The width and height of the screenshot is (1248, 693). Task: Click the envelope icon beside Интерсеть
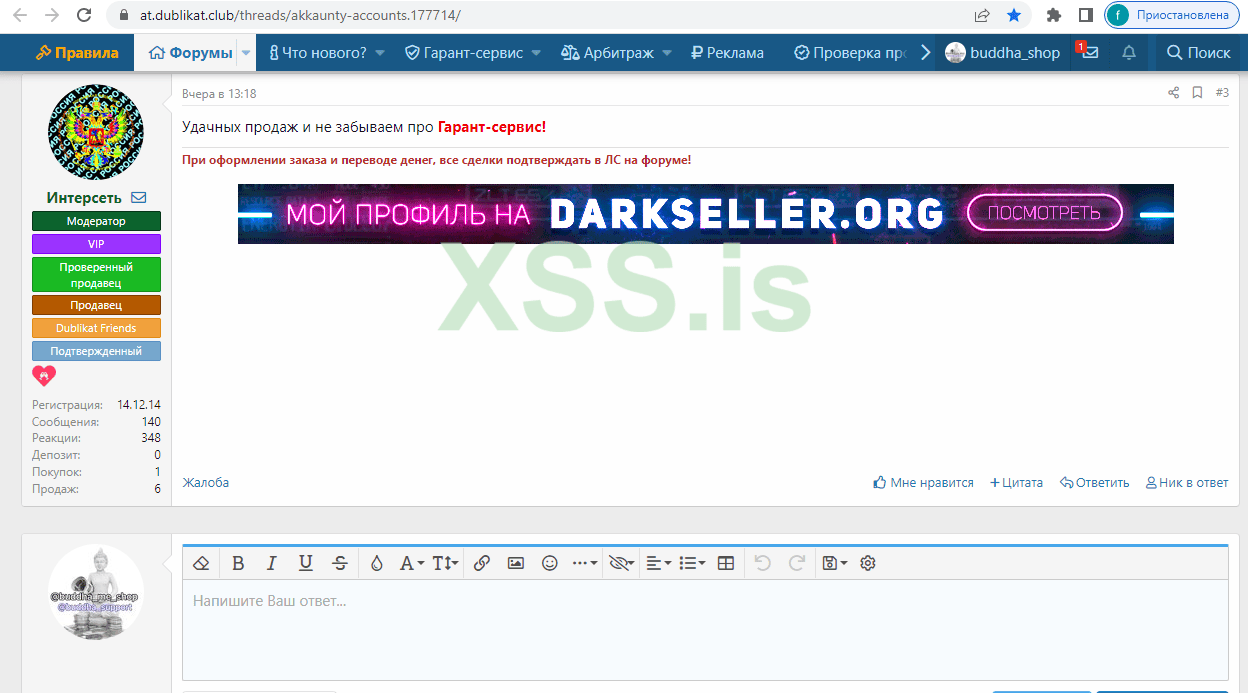coord(138,198)
